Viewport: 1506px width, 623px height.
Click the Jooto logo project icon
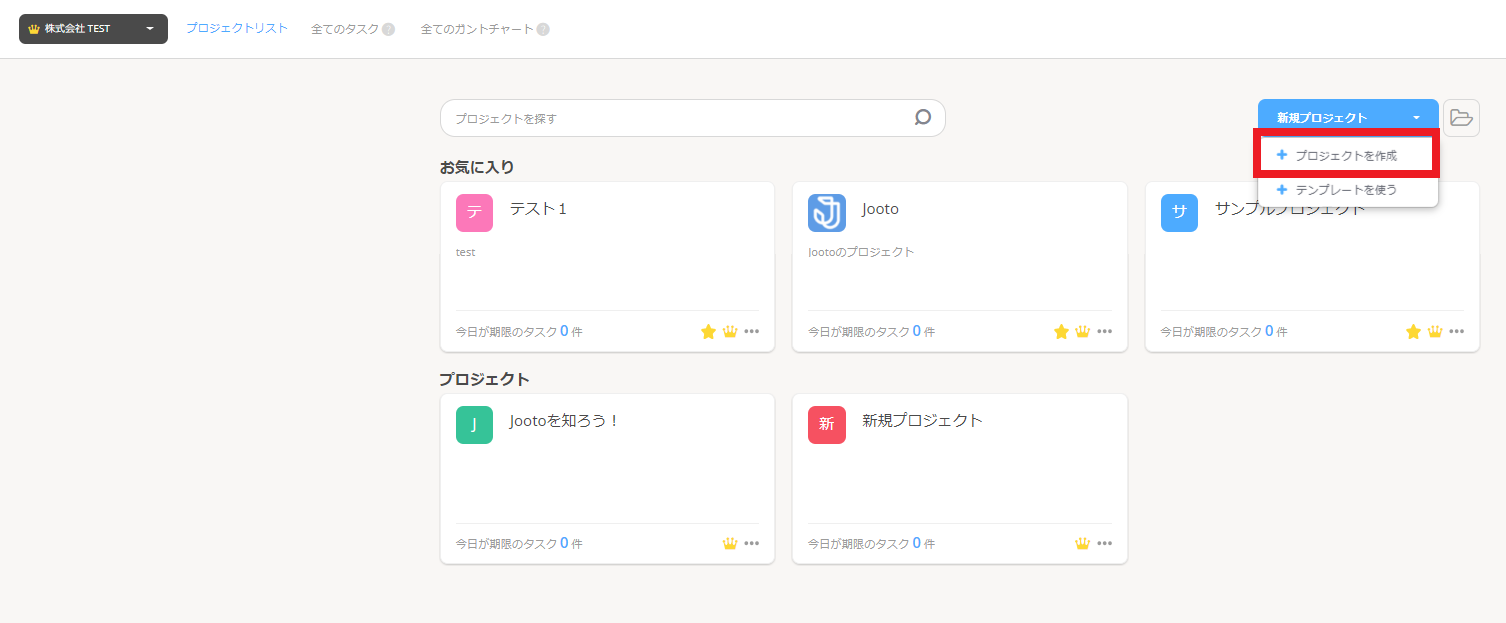[827, 213]
